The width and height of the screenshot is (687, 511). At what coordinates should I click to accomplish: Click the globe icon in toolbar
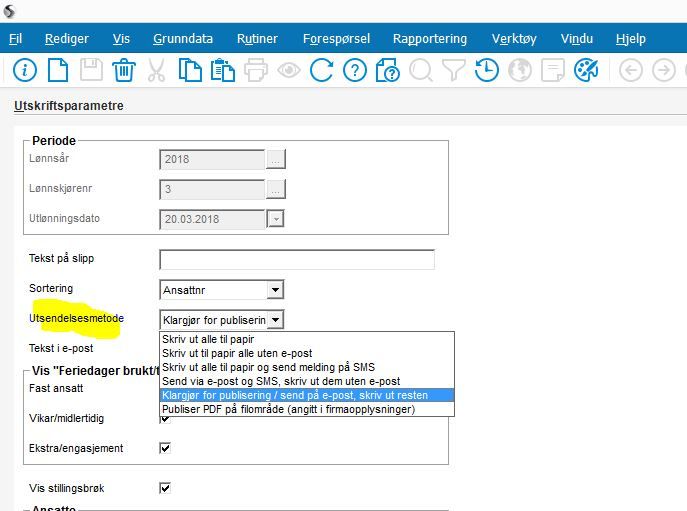click(x=520, y=70)
